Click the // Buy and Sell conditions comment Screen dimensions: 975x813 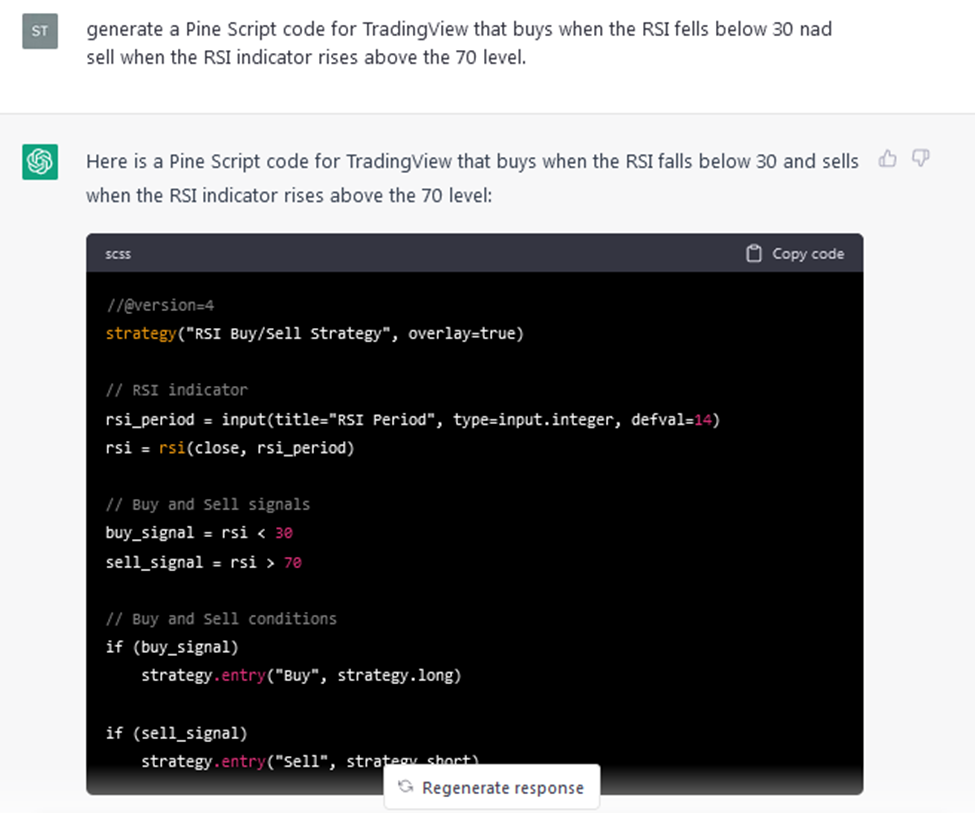(221, 619)
